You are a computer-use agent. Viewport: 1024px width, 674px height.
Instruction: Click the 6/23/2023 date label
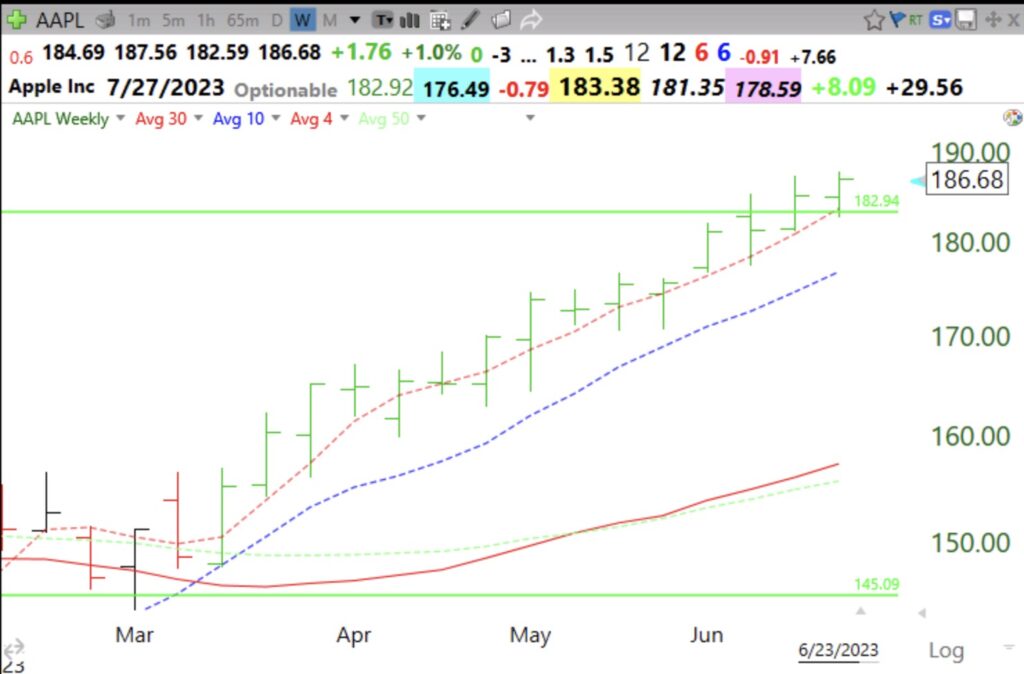point(838,650)
